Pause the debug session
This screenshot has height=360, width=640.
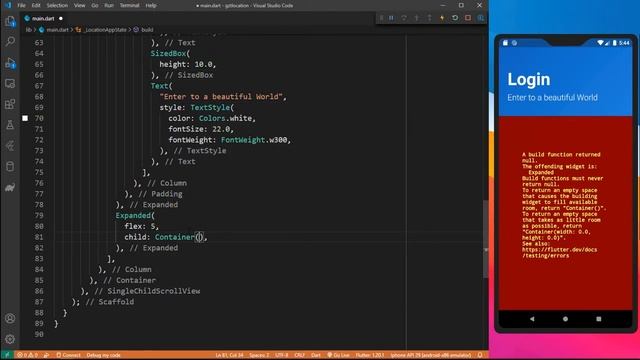click(391, 18)
